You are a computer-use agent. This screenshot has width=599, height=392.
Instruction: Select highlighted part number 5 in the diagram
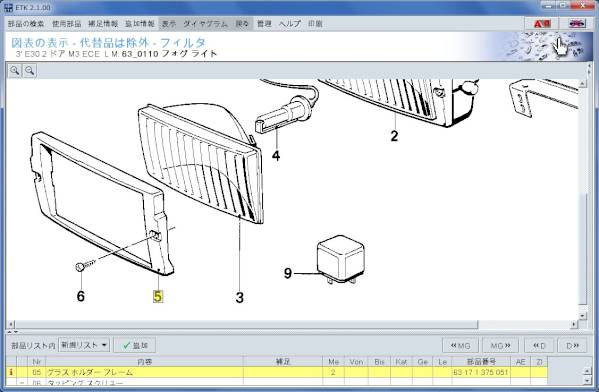158,296
